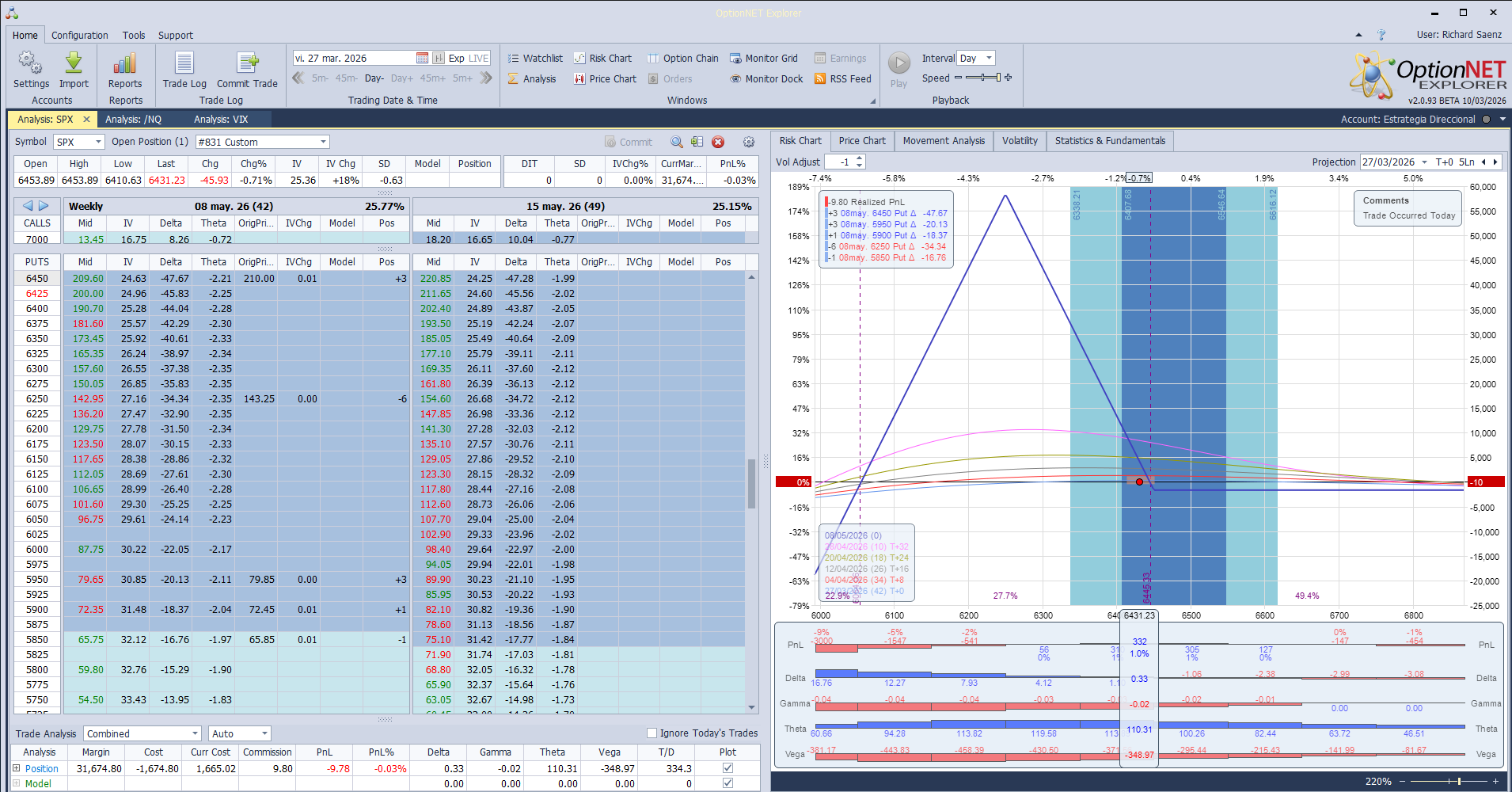Select the Volatility chart tab
This screenshot has height=792, width=1512.
(x=1020, y=140)
